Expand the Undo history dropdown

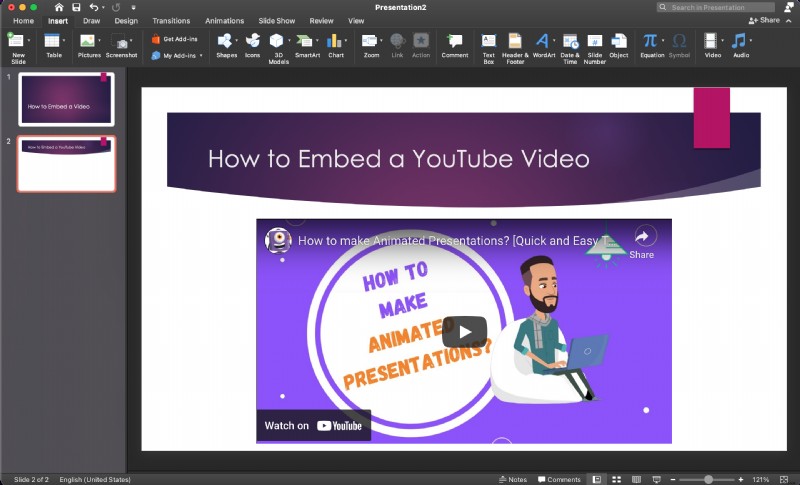tap(103, 8)
